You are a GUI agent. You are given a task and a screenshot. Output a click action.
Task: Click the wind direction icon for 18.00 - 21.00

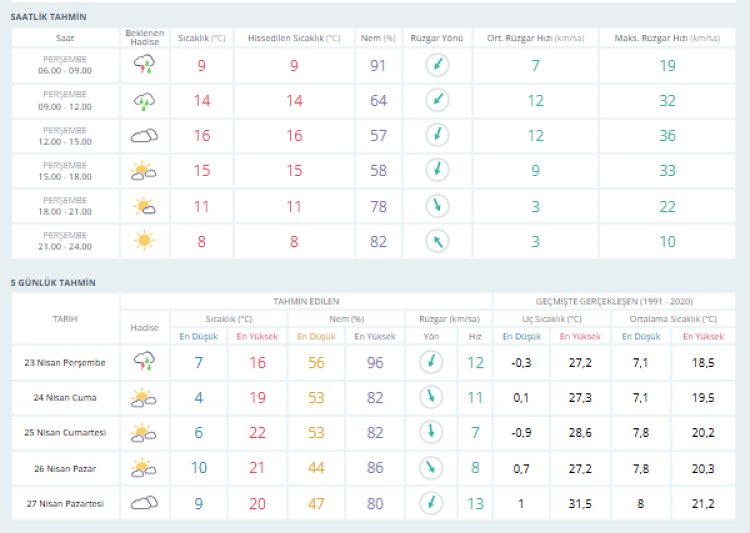(437, 206)
